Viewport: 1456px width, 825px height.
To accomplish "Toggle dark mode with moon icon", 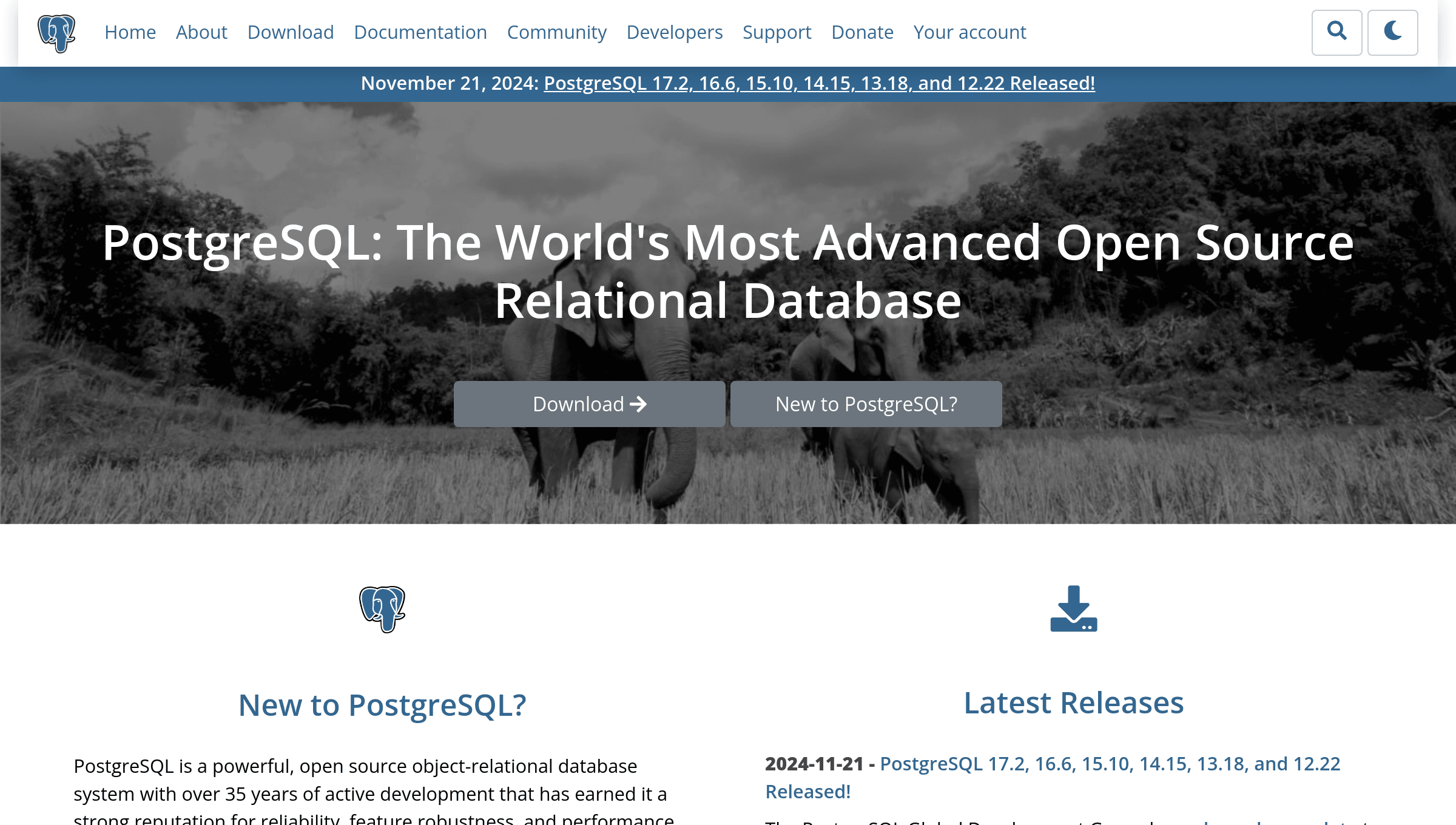I will point(1393,32).
